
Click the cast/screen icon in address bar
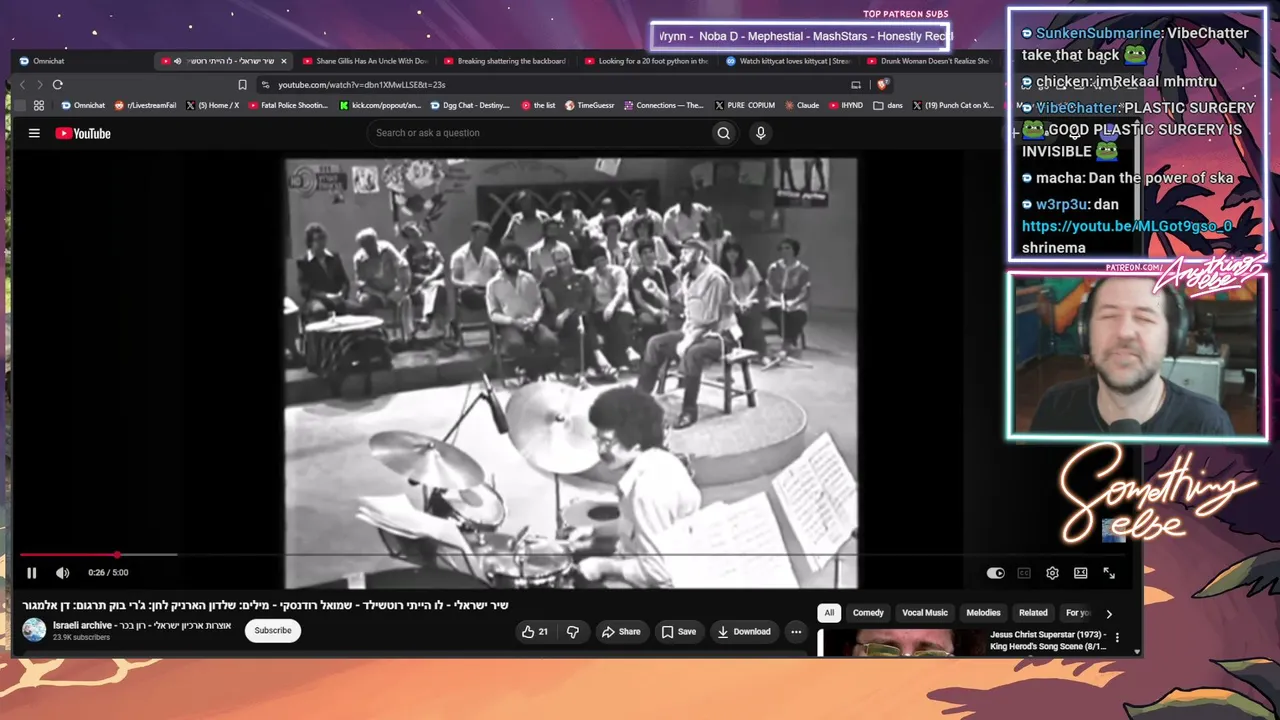click(x=855, y=85)
